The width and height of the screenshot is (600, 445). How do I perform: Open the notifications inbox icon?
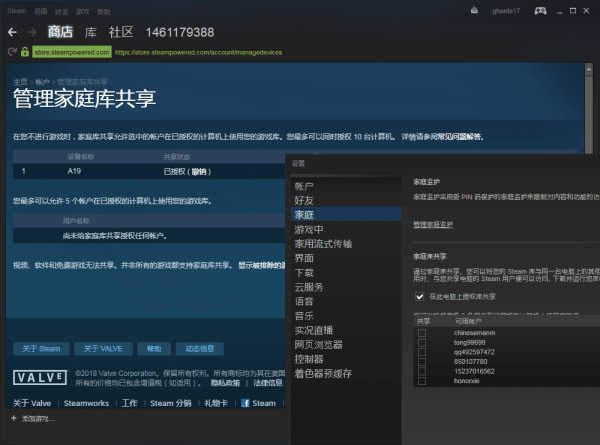(x=474, y=10)
